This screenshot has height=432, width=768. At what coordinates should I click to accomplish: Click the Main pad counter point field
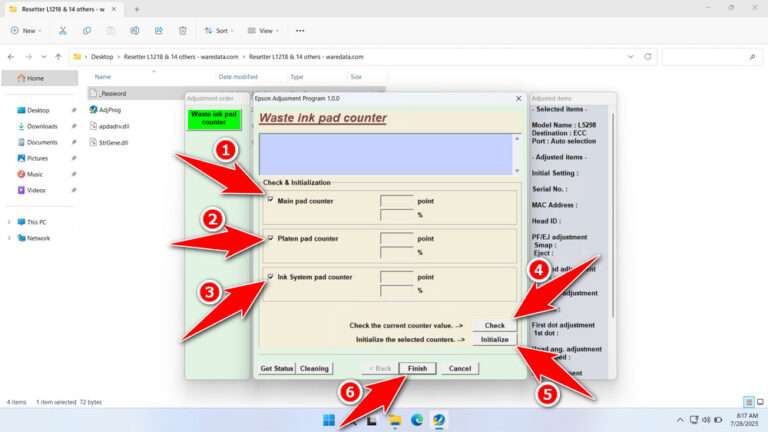397,201
